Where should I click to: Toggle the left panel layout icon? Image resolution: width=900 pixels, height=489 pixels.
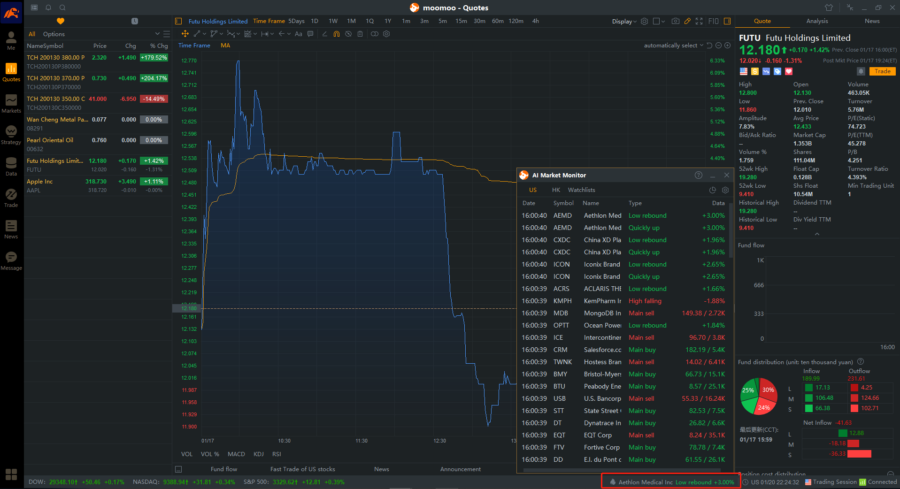coord(179,21)
